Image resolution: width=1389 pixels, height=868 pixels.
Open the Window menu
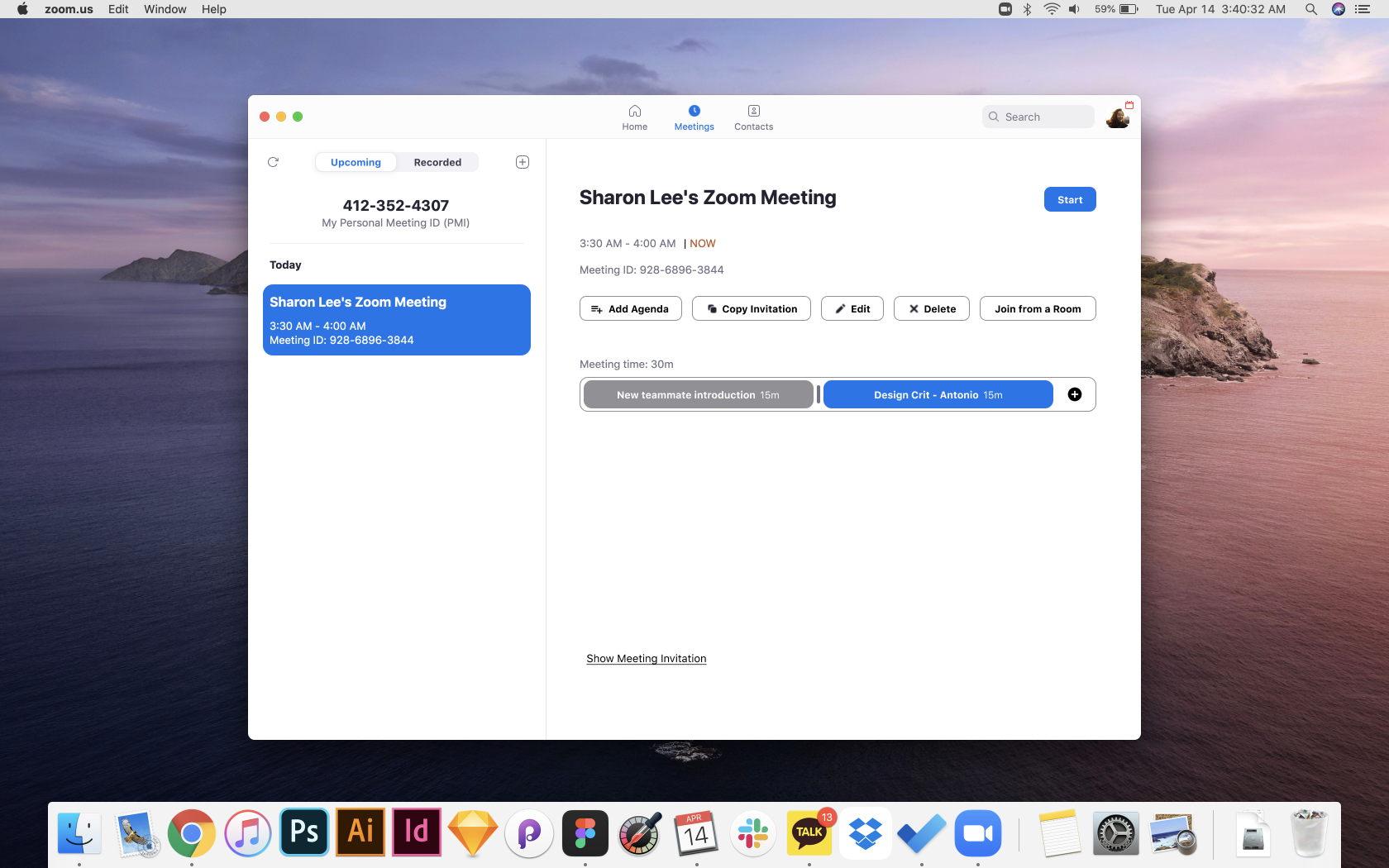point(165,9)
